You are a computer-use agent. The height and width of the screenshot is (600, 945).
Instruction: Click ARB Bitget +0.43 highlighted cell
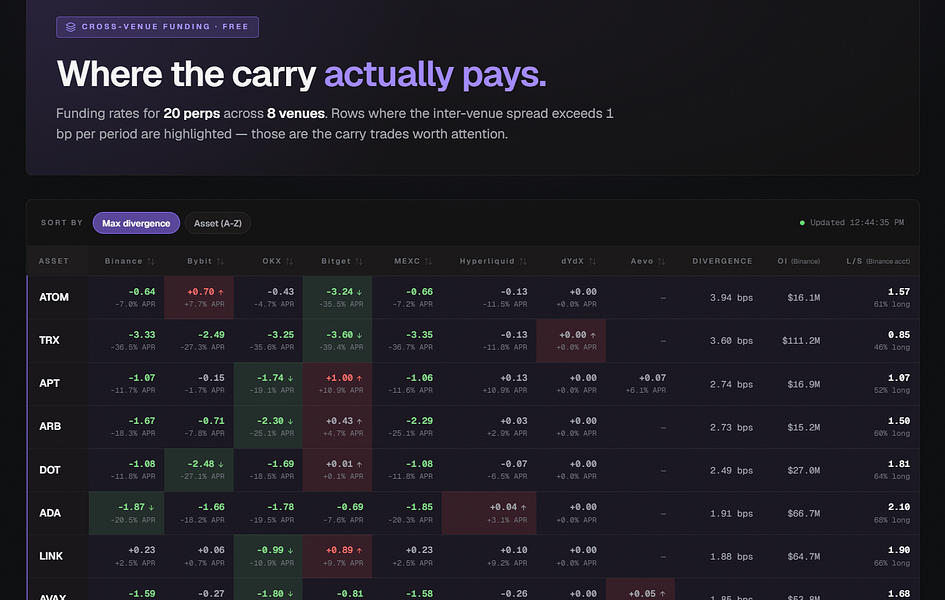[x=338, y=427]
